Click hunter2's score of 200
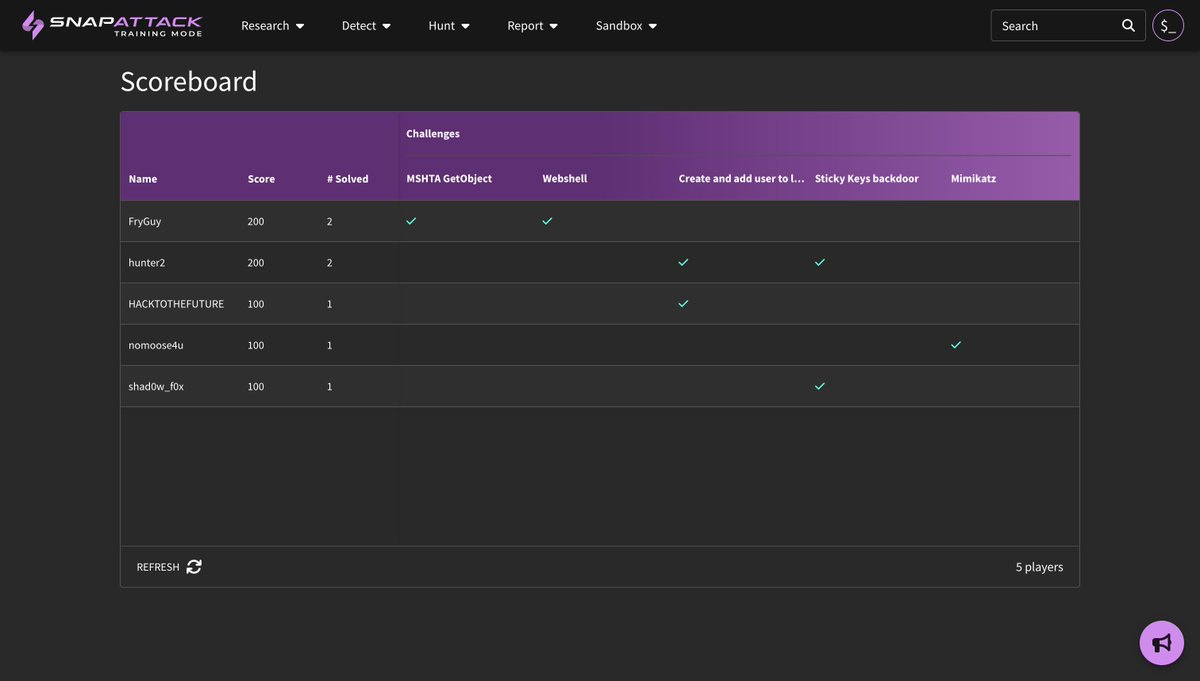The height and width of the screenshot is (681, 1200). click(256, 262)
